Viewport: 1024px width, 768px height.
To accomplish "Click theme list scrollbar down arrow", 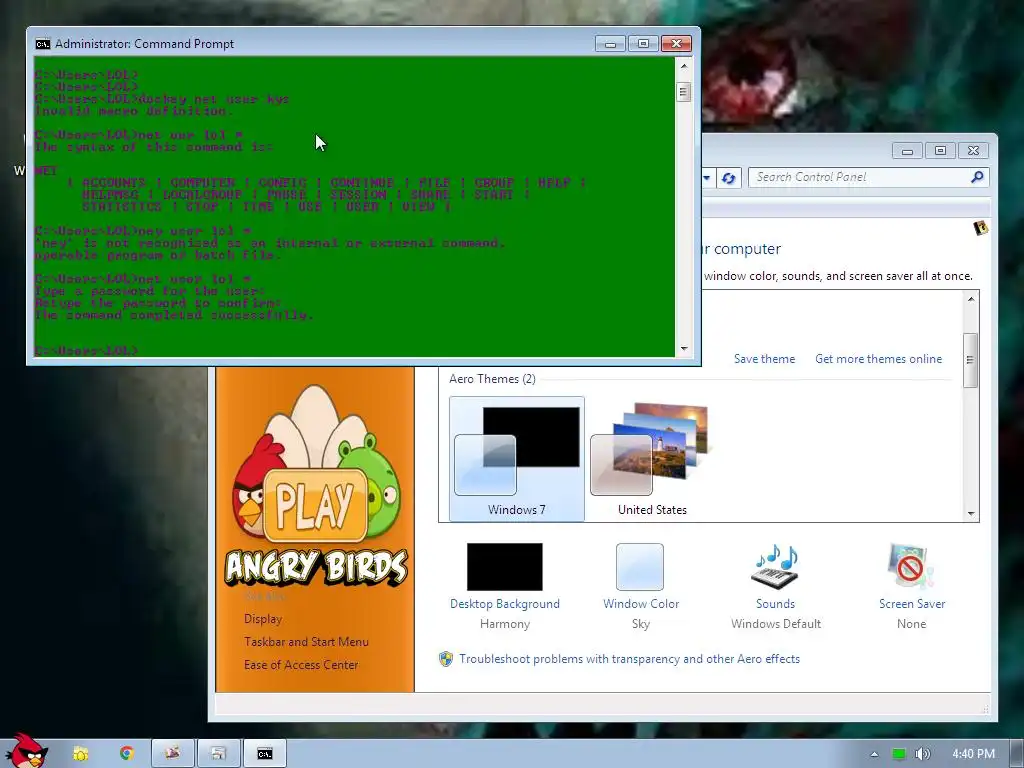I will tap(971, 514).
